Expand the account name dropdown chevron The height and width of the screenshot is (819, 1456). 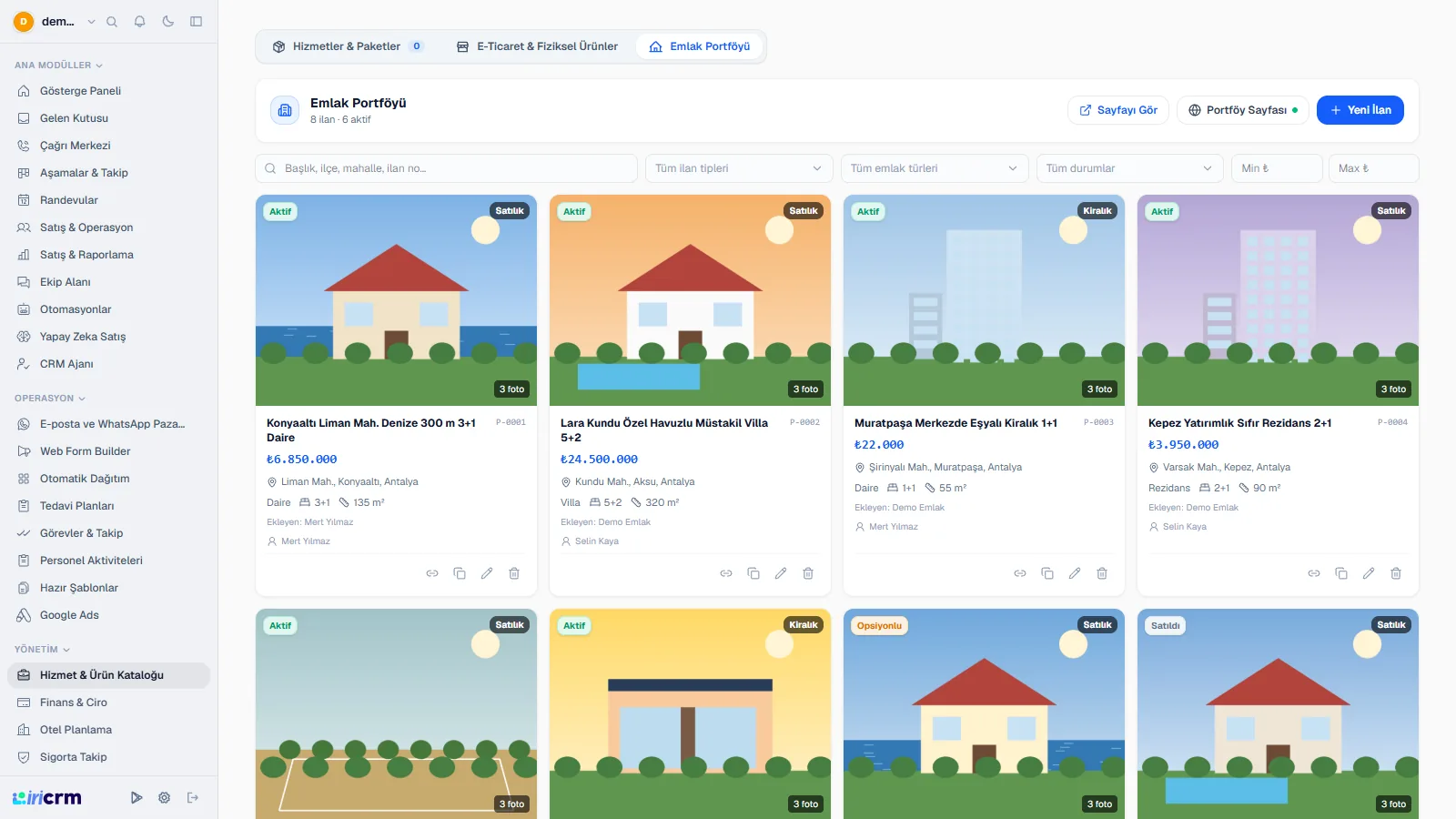[91, 22]
